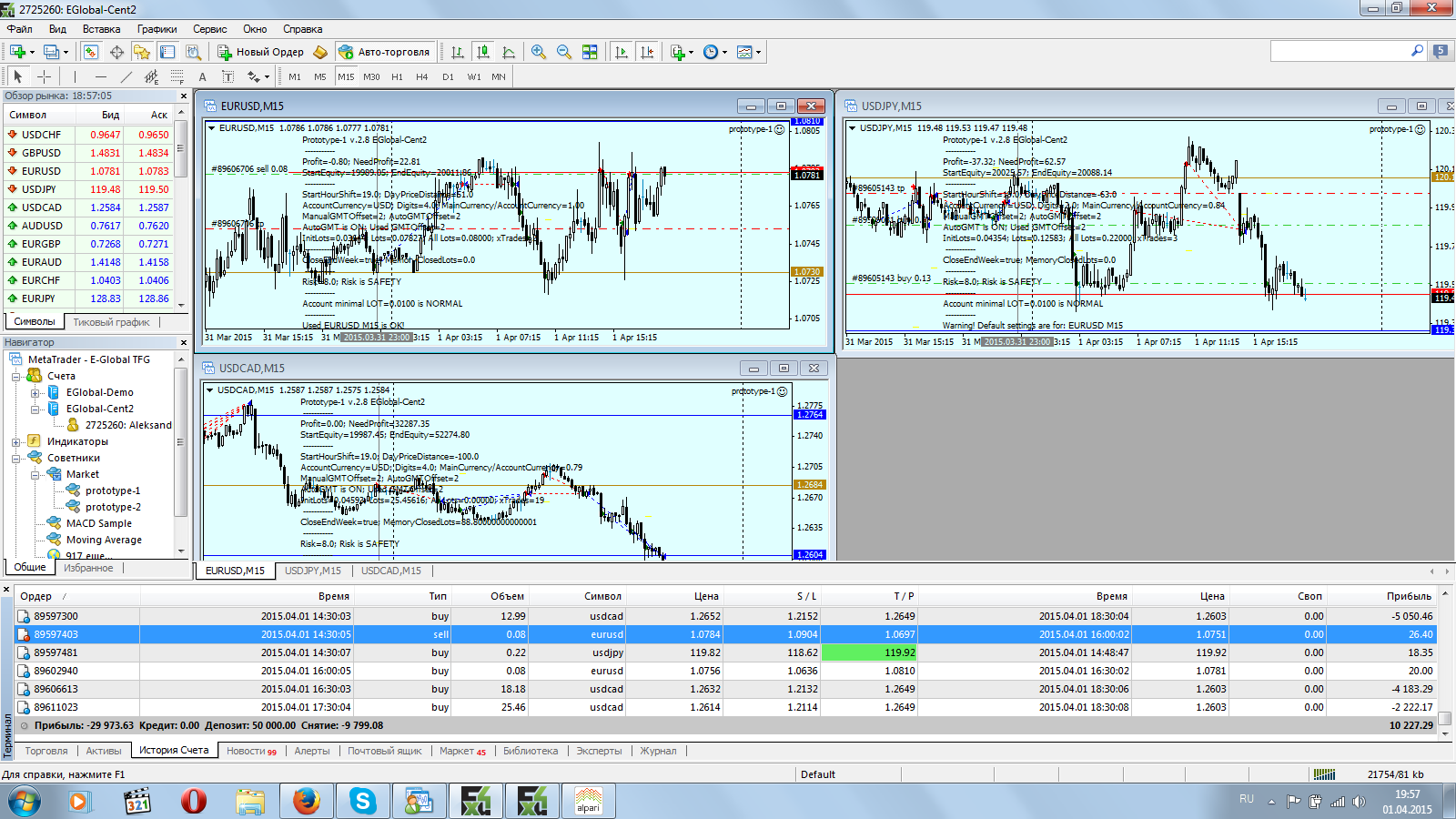Select the Crosshair tool
Viewport: 1456px width, 819px height.
click(x=44, y=76)
